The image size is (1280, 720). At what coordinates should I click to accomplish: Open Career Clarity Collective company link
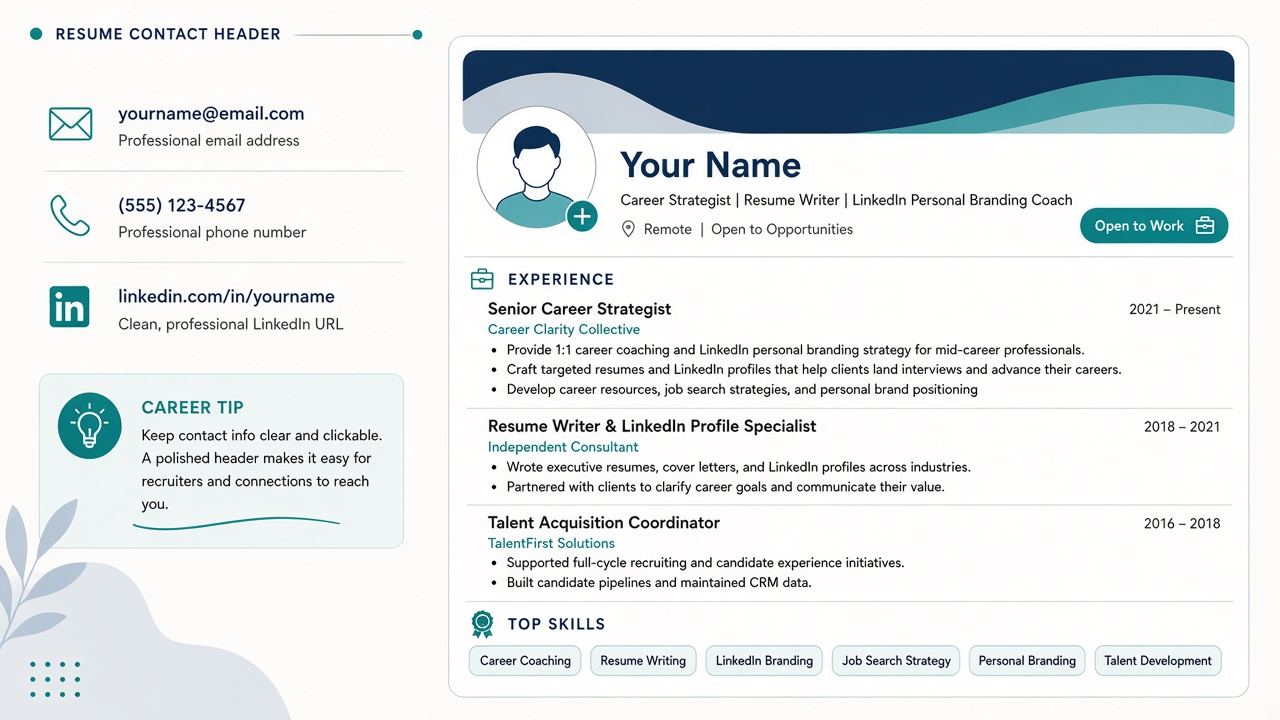[x=564, y=330]
